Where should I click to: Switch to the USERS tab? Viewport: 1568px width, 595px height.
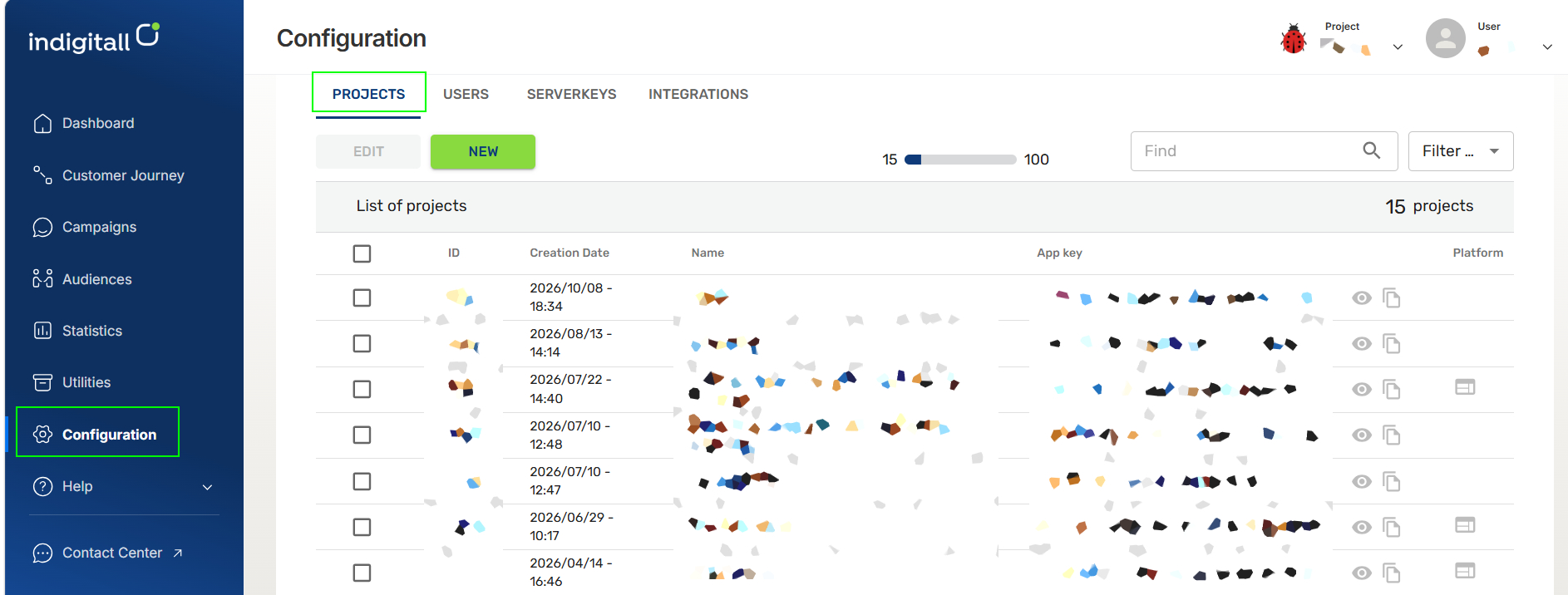click(466, 94)
